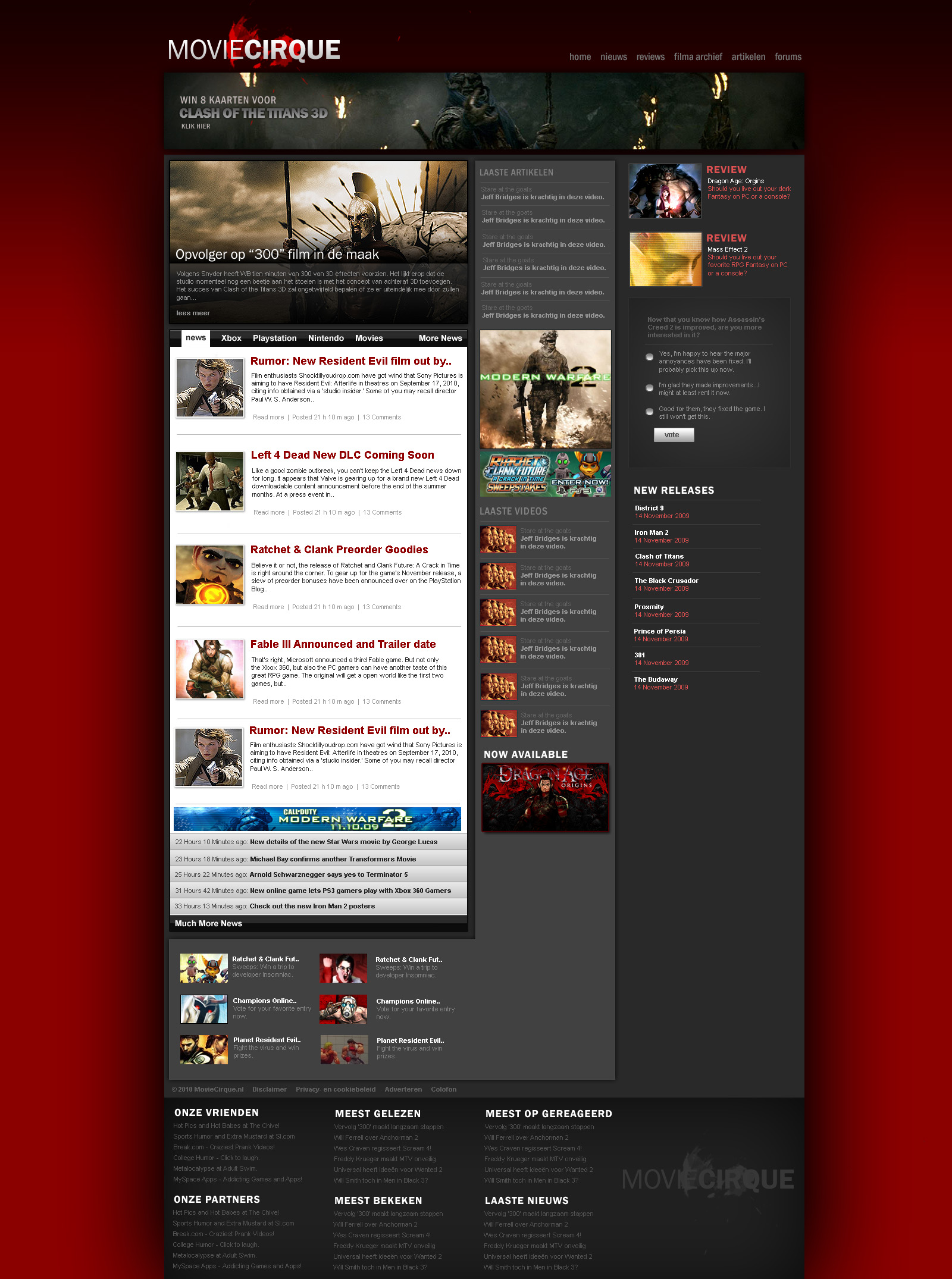Viewport: 952px width, 1279px height.
Task: Open Privacy- en cookiebeleid footer link
Action: (336, 1089)
